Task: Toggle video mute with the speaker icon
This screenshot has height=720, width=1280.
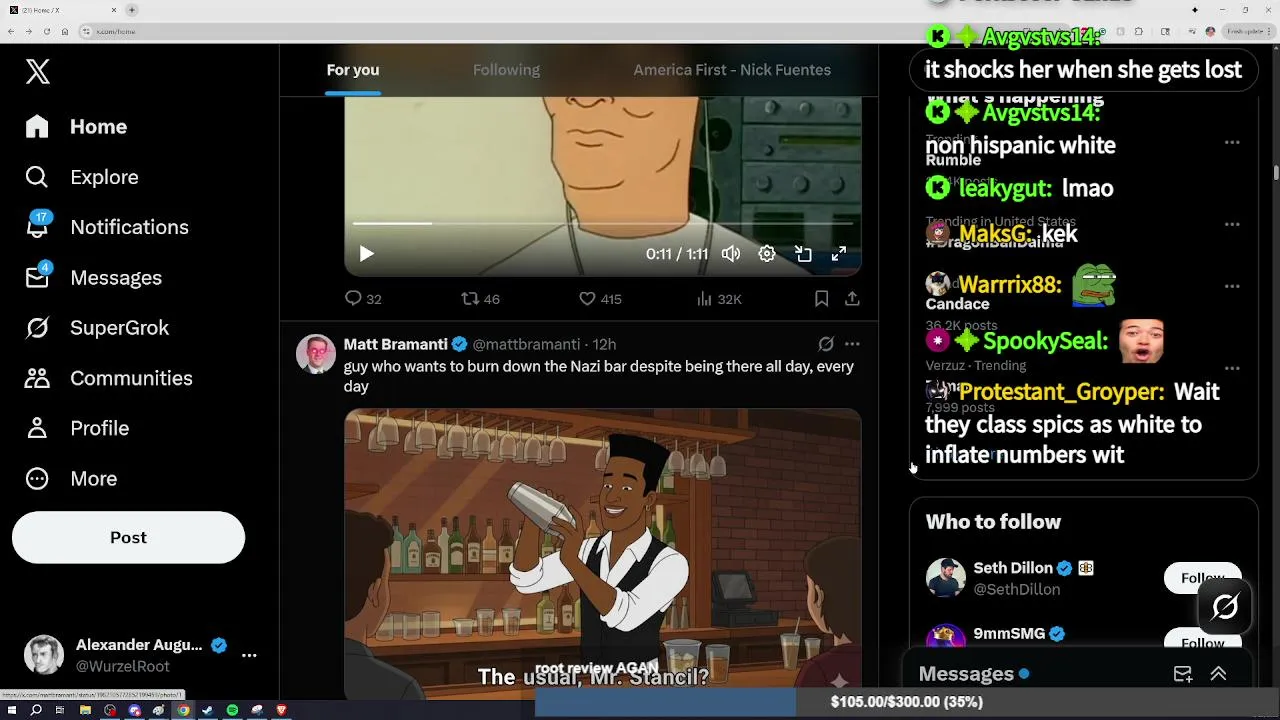Action: tap(731, 254)
